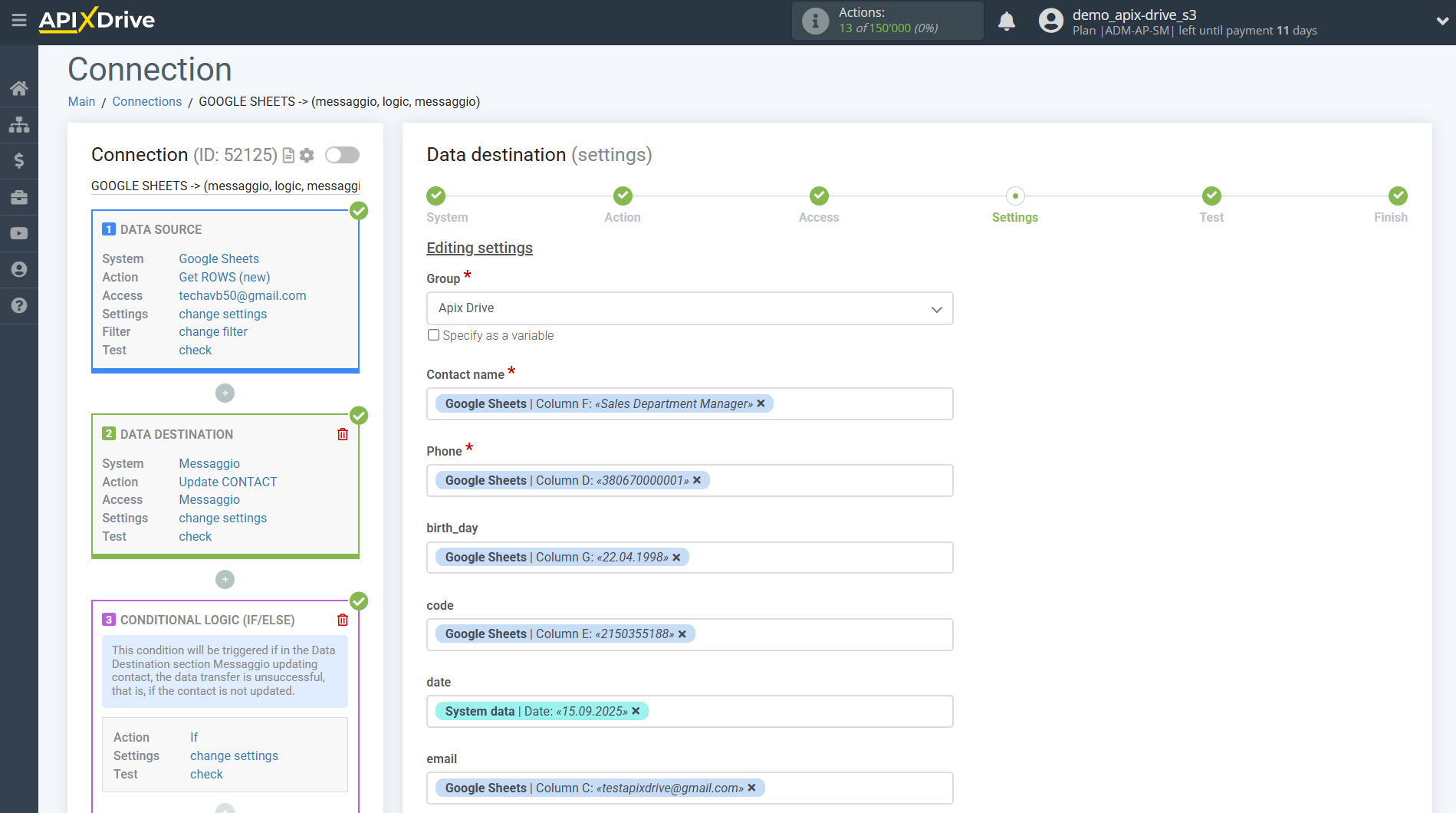Open the user profile sidebar icon
This screenshot has height=813, width=1456.
click(19, 269)
